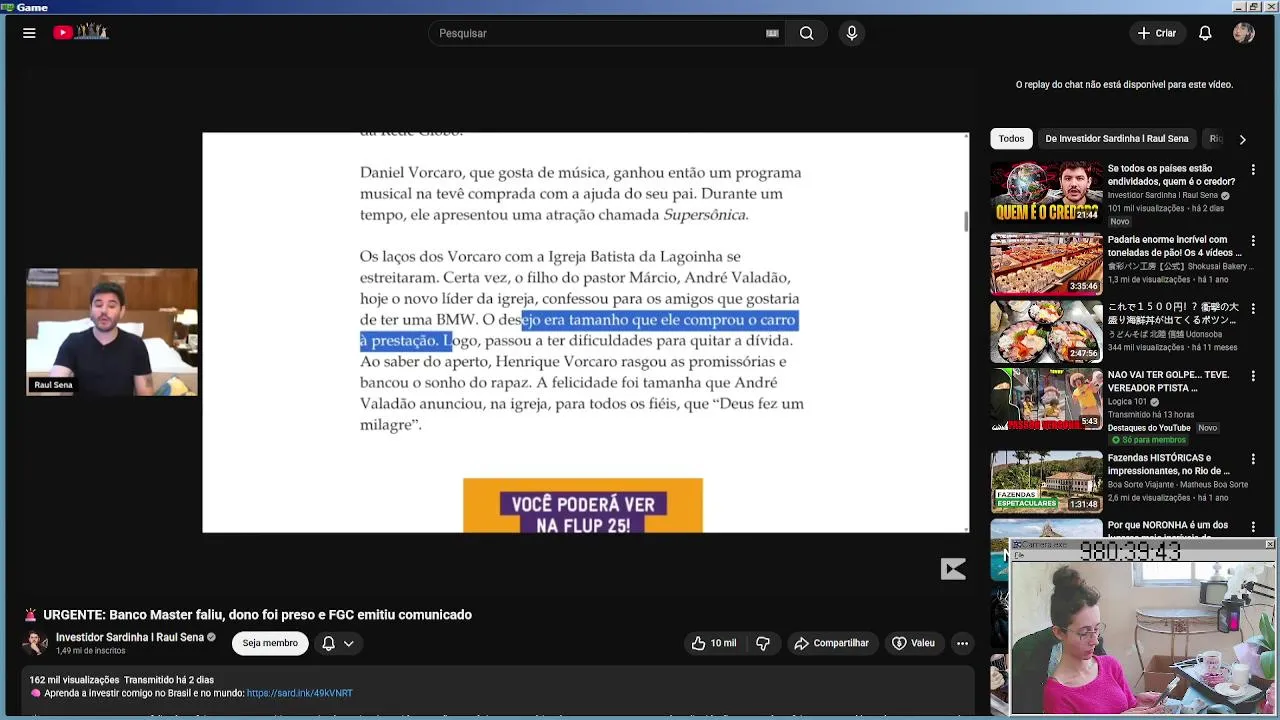
Task: Click the 'Só para membros' badge
Action: tap(1147, 440)
